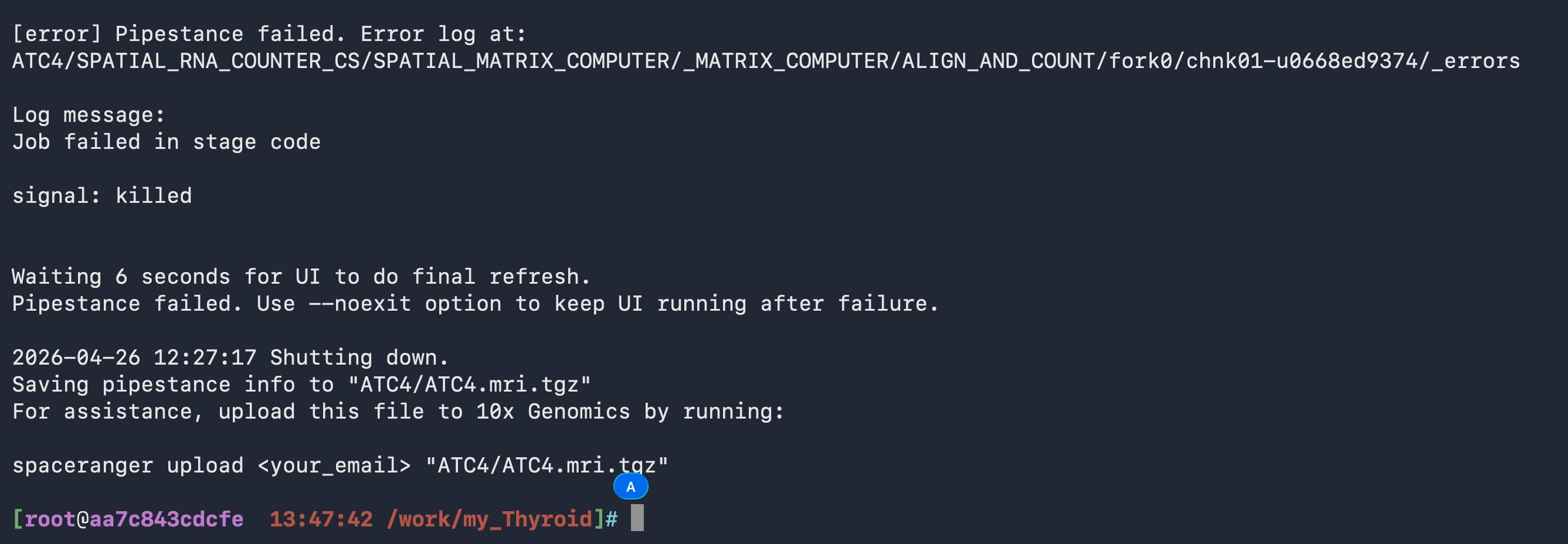
Task: Click the "2026-04-26 12:27:17" shutdown timestamp
Action: (134, 357)
